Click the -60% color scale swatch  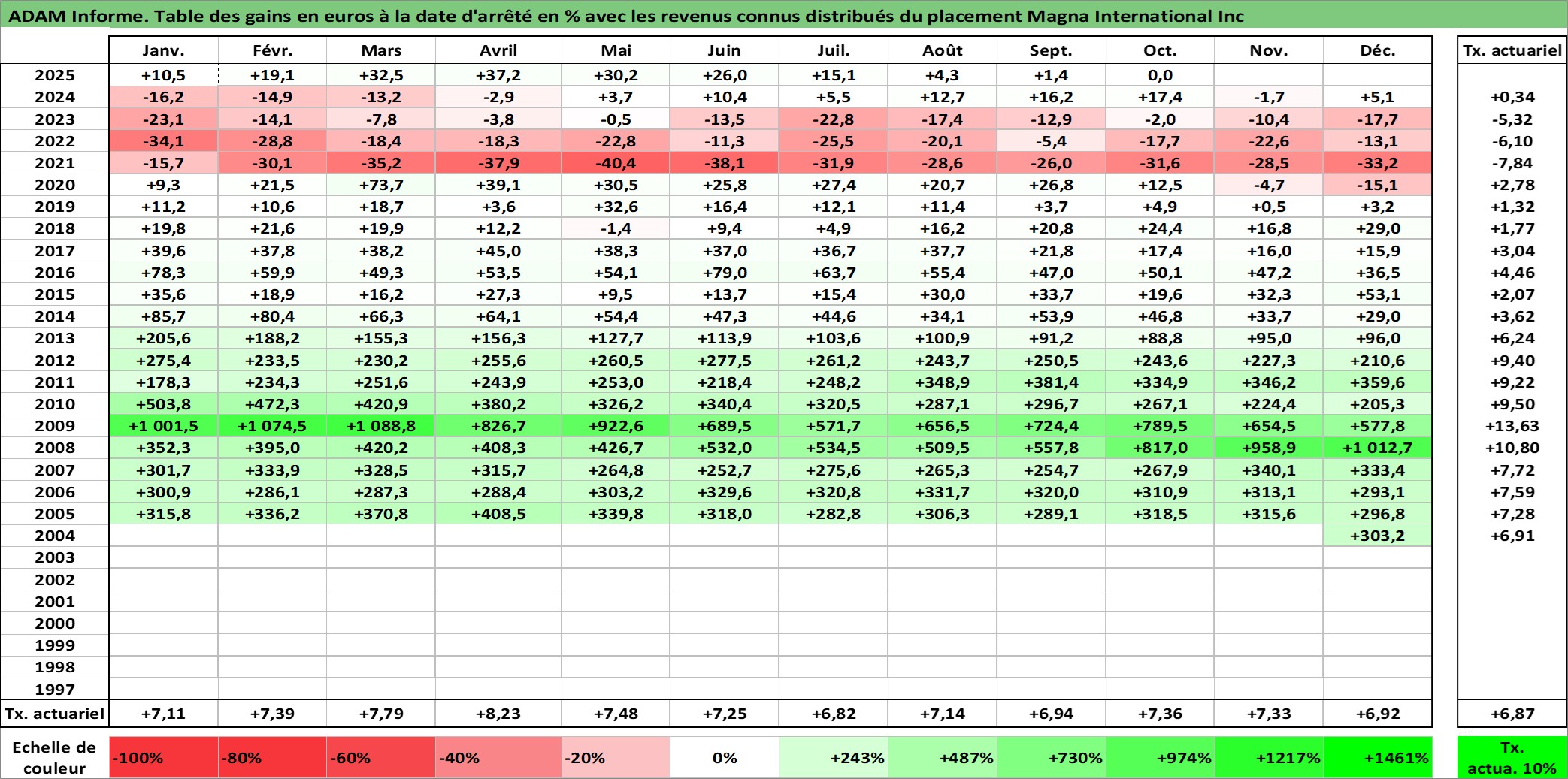[381, 757]
